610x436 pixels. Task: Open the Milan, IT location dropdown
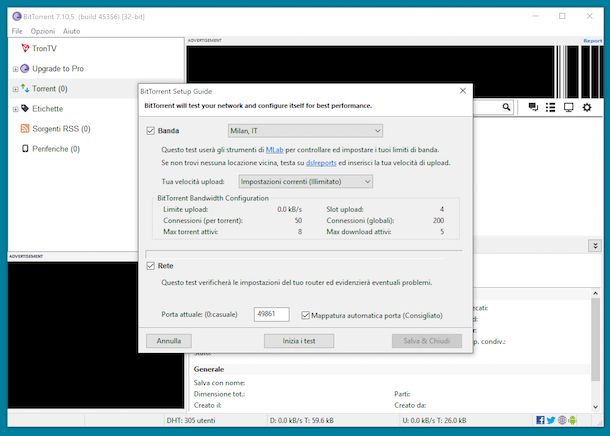305,131
